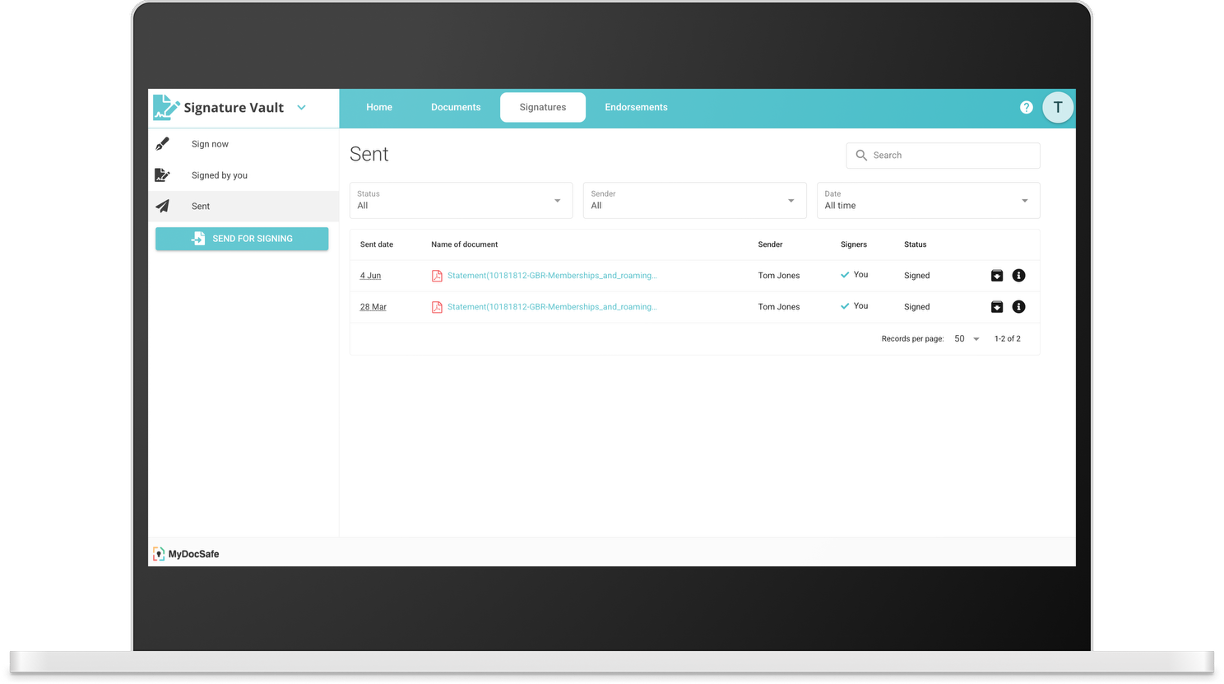The height and width of the screenshot is (684, 1224).
Task: Open info for the 28 Mar statement
Action: 1019,307
